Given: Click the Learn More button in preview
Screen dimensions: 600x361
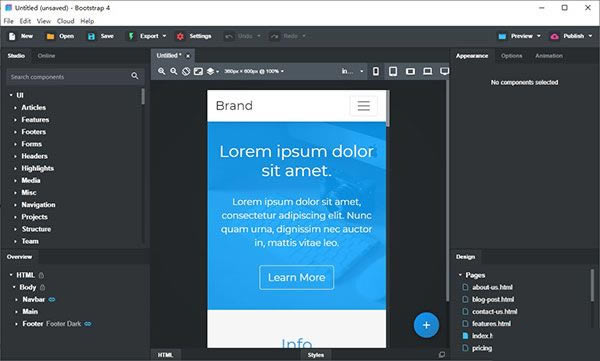Looking at the screenshot, I should [297, 278].
